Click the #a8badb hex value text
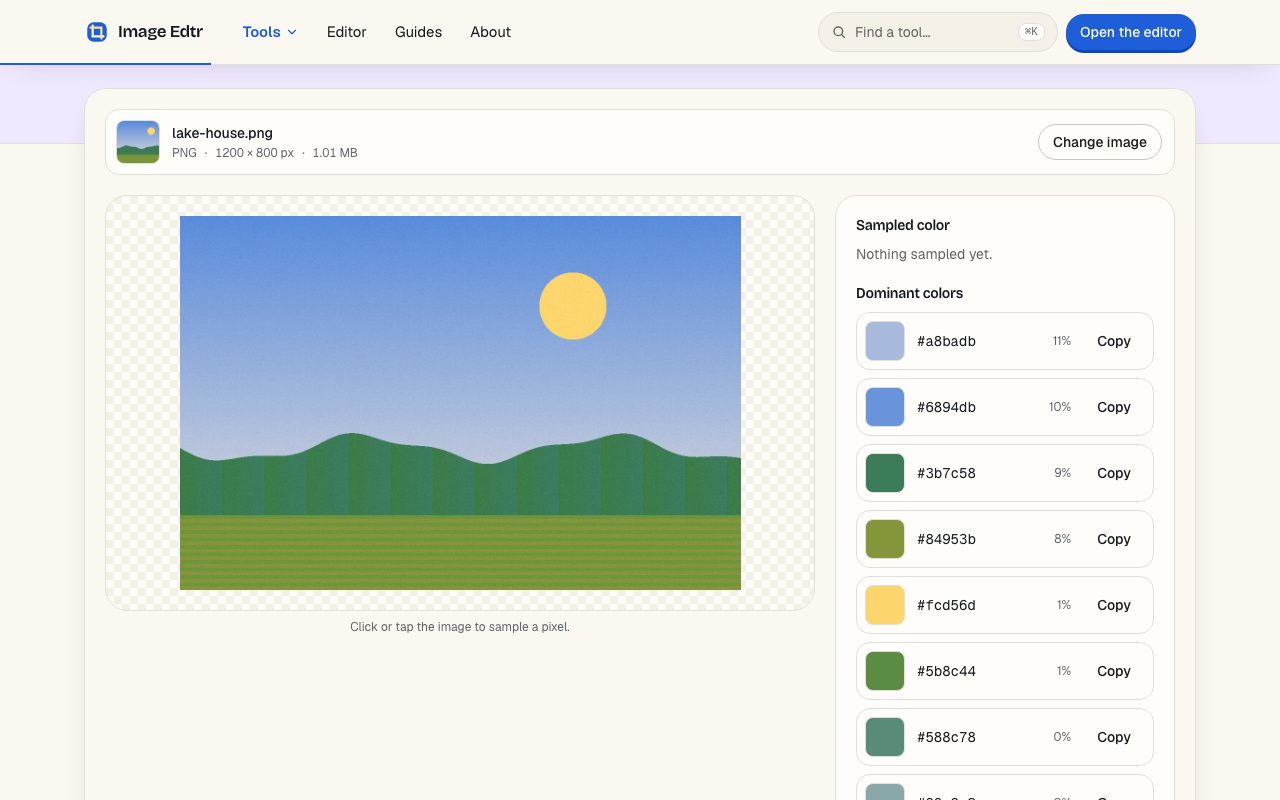 [x=946, y=341]
